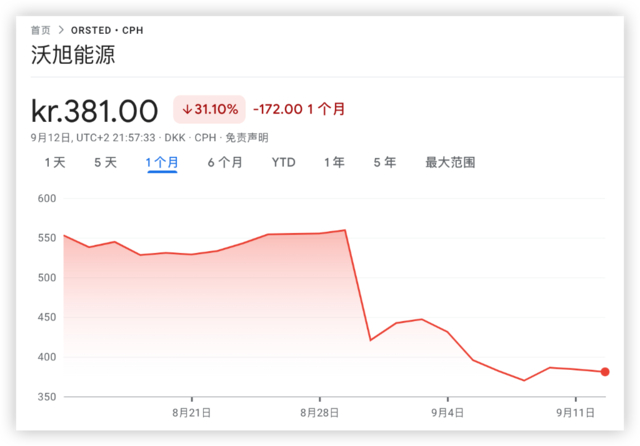Screen dimensions: 640x446
Task: Switch chart to YTD
Action: tap(284, 162)
